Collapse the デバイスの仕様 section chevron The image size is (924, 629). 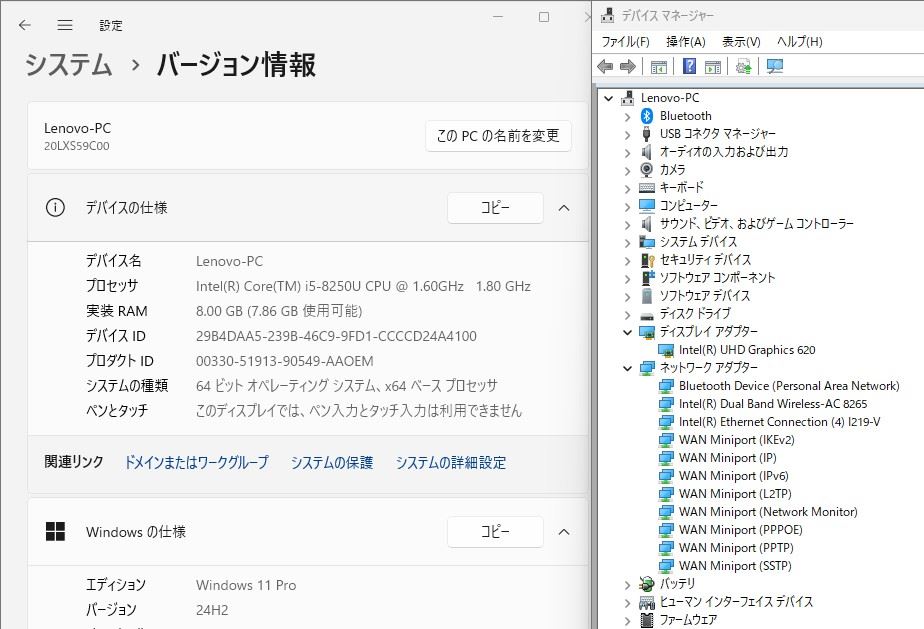[x=564, y=208]
